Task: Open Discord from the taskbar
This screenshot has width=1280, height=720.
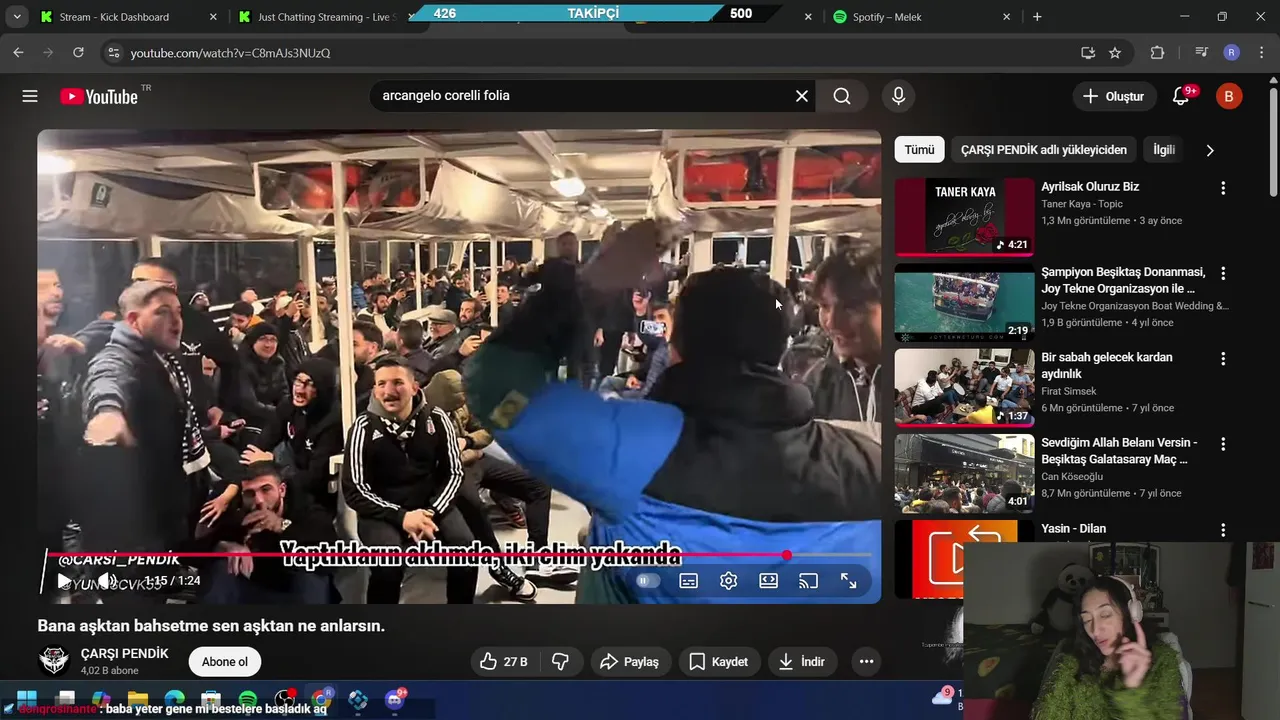Action: tap(395, 700)
